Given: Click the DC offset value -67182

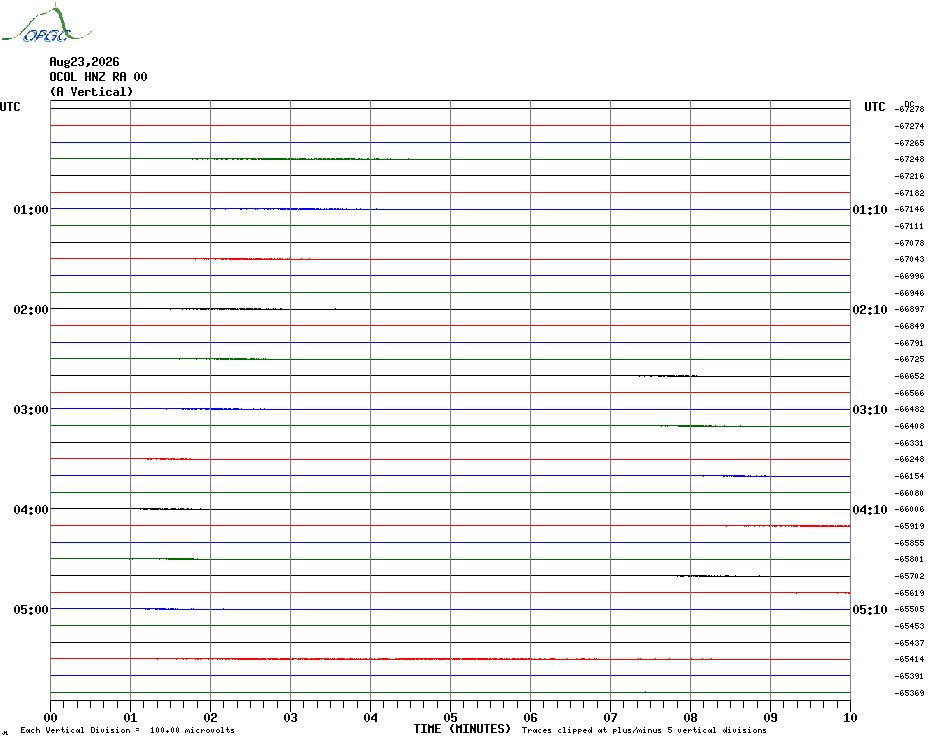Looking at the screenshot, I should pyautogui.click(x=909, y=193).
